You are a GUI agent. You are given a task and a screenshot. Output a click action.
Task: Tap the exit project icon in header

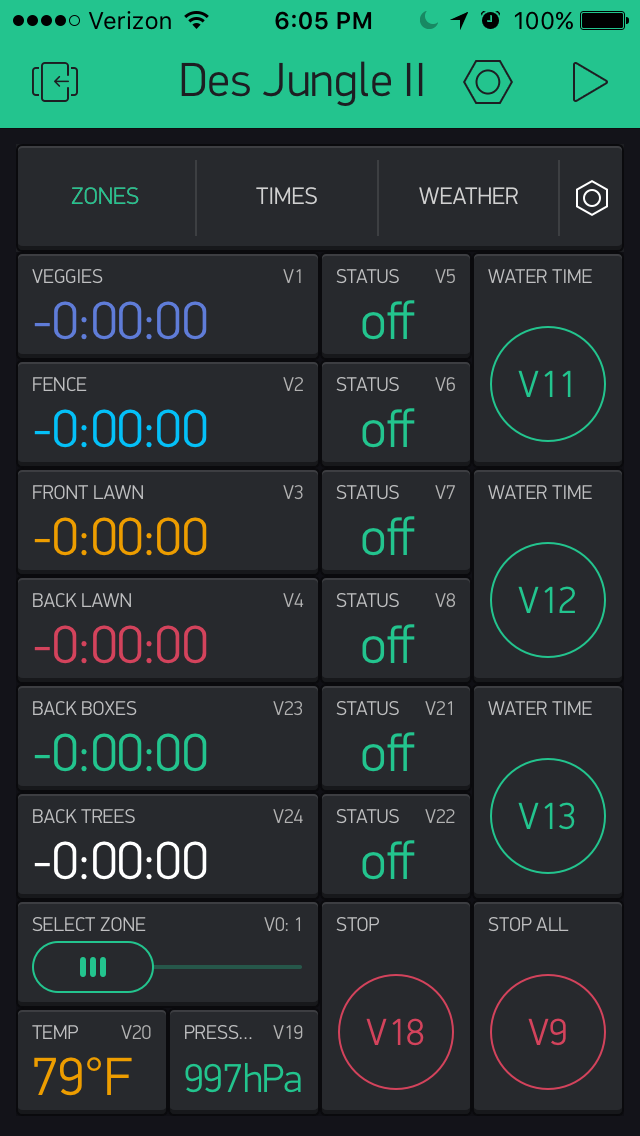coord(55,82)
